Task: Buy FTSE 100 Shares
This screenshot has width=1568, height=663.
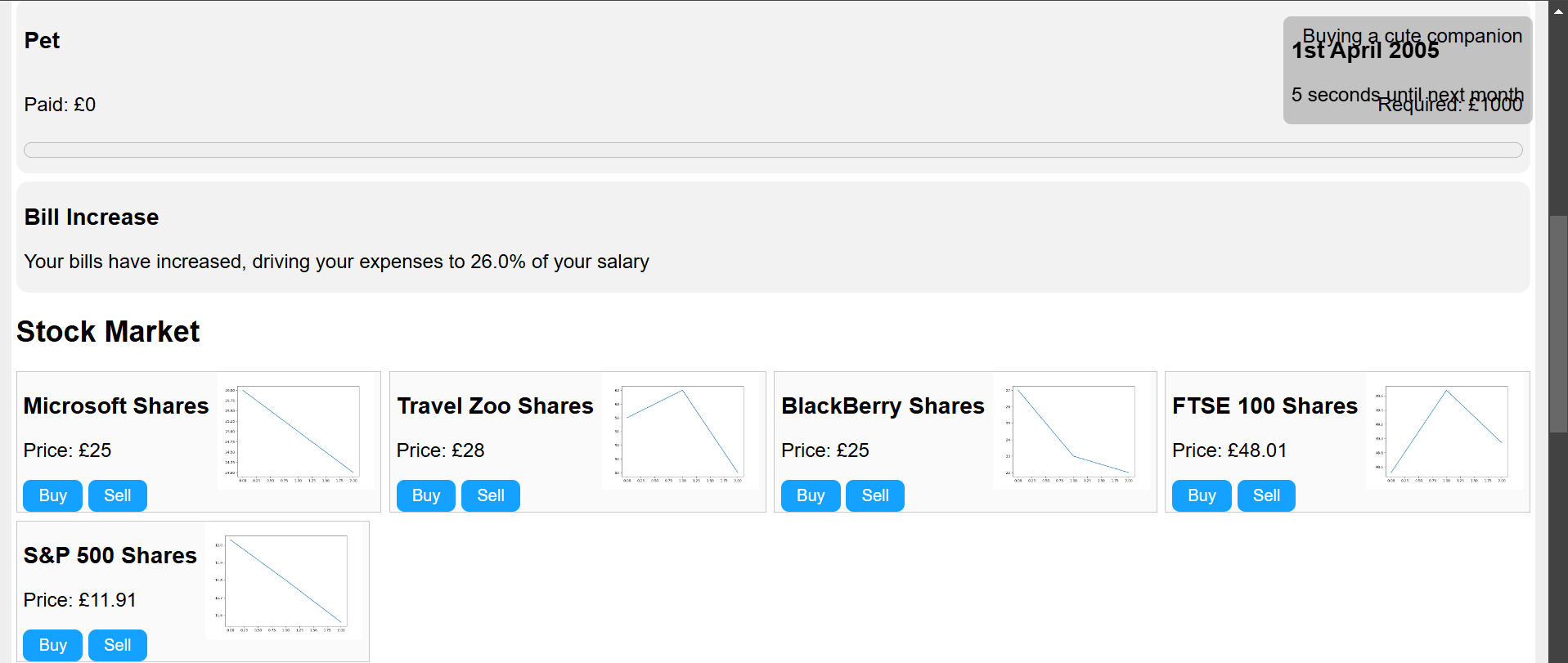Action: [x=1201, y=495]
